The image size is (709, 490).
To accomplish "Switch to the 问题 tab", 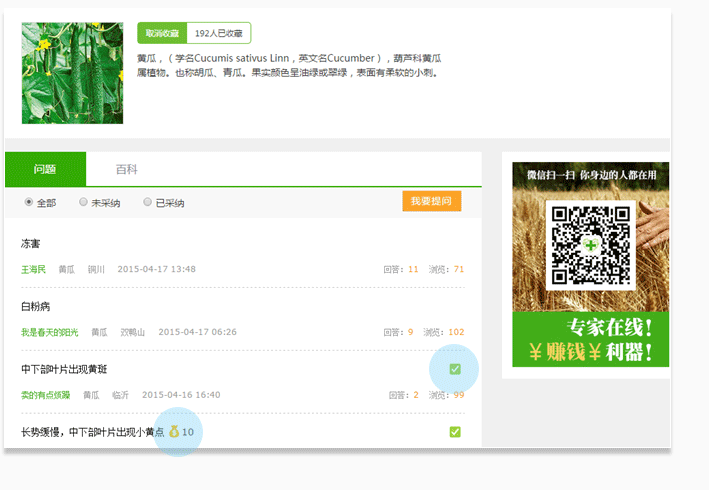I will pyautogui.click(x=45, y=170).
